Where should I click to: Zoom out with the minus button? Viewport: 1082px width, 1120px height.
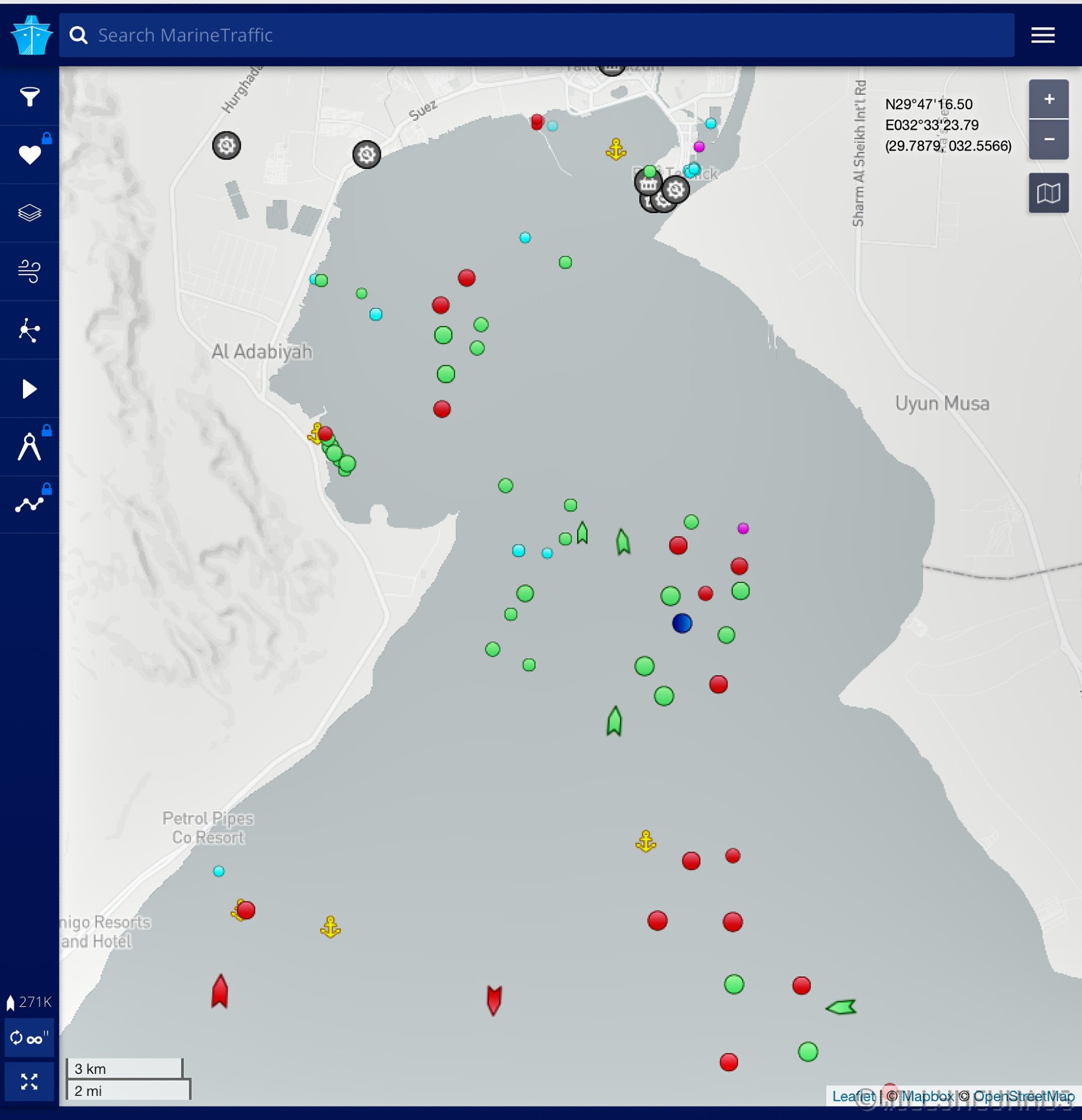click(x=1048, y=139)
